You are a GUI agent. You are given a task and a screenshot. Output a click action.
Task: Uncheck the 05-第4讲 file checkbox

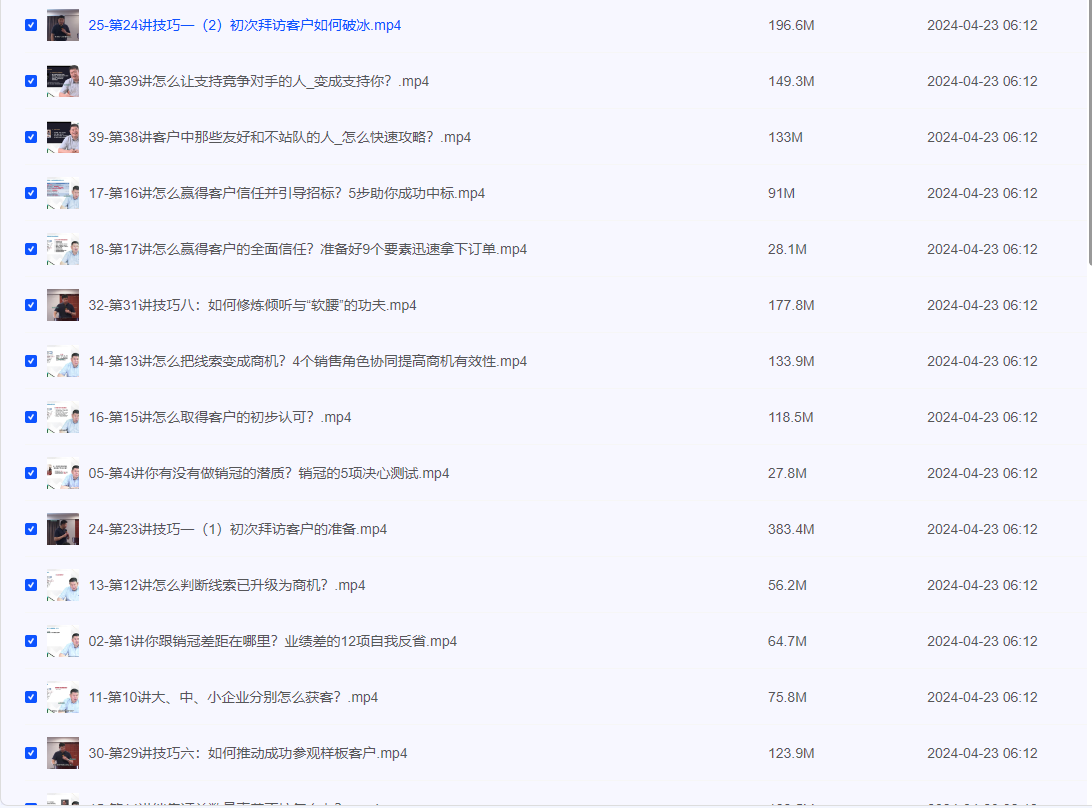(31, 473)
